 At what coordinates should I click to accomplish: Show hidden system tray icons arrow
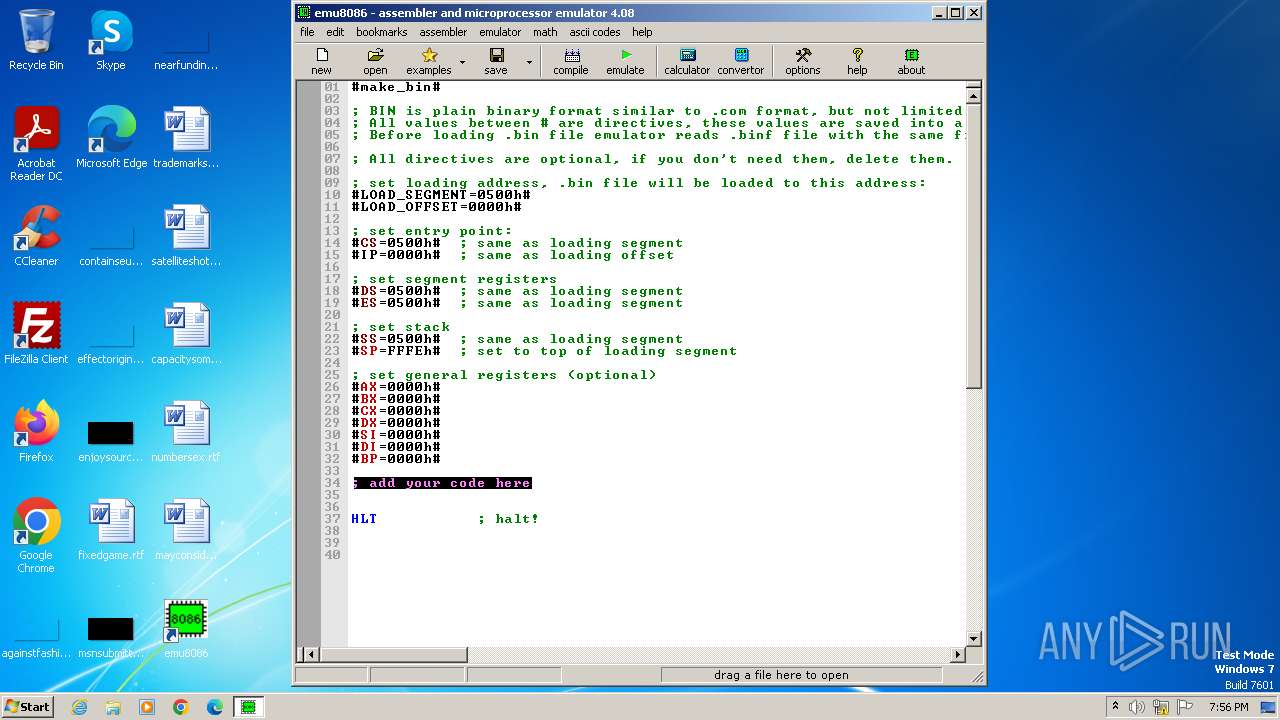click(1115, 707)
